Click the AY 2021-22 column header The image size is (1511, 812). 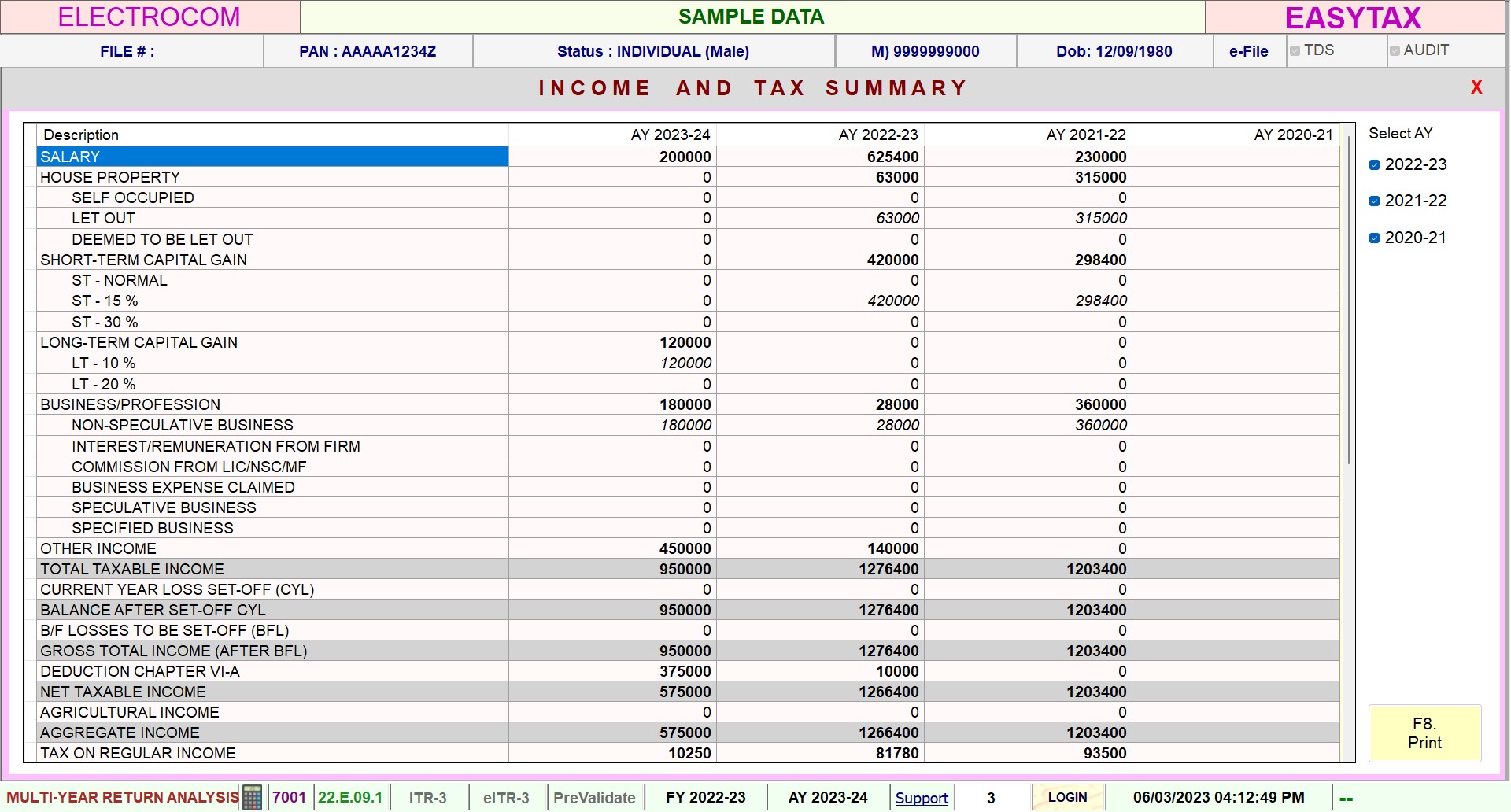(x=1028, y=135)
